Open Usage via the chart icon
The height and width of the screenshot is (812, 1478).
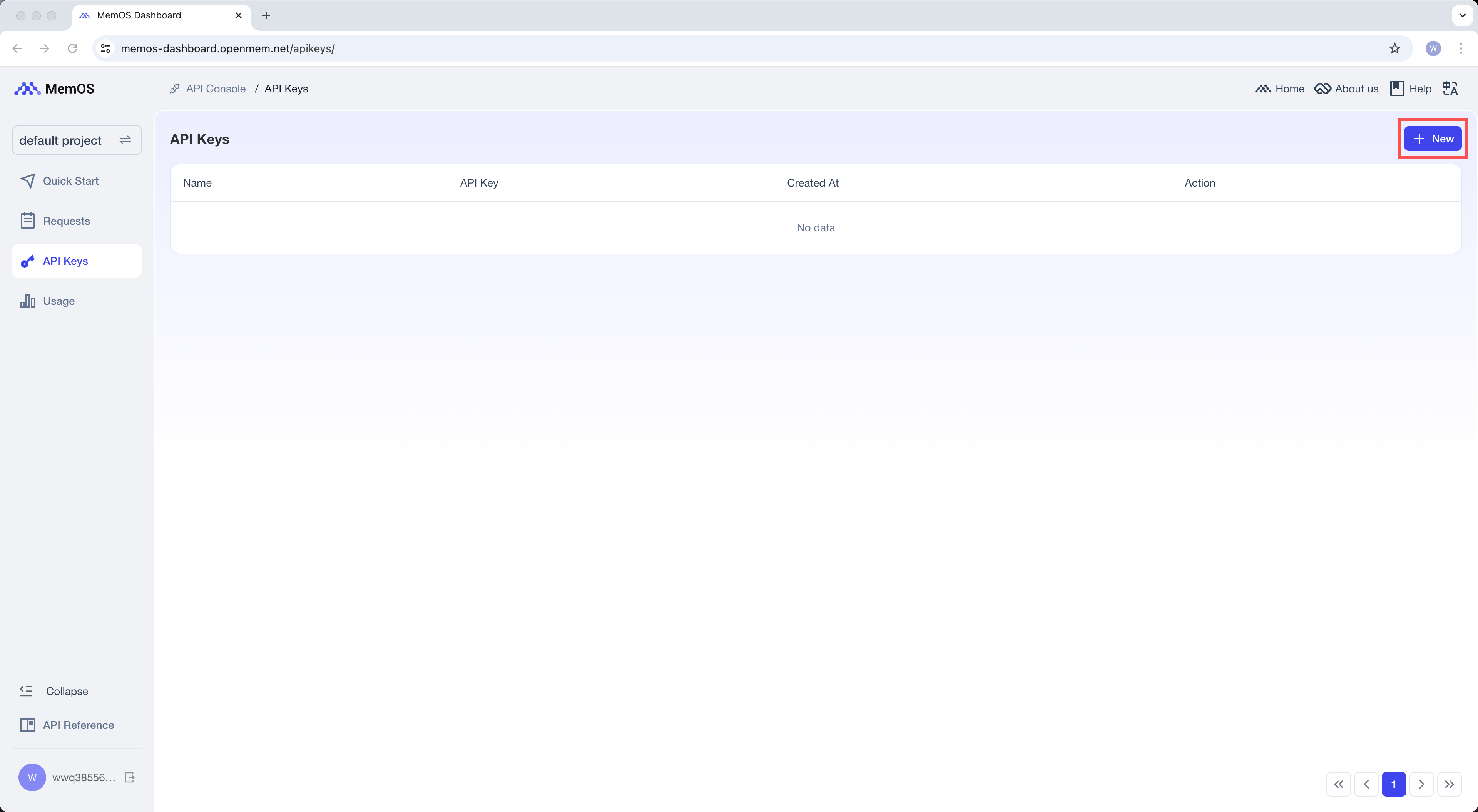pos(28,301)
